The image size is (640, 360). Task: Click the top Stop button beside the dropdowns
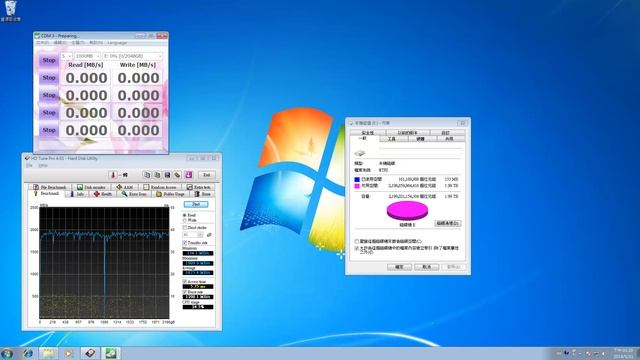(49, 60)
